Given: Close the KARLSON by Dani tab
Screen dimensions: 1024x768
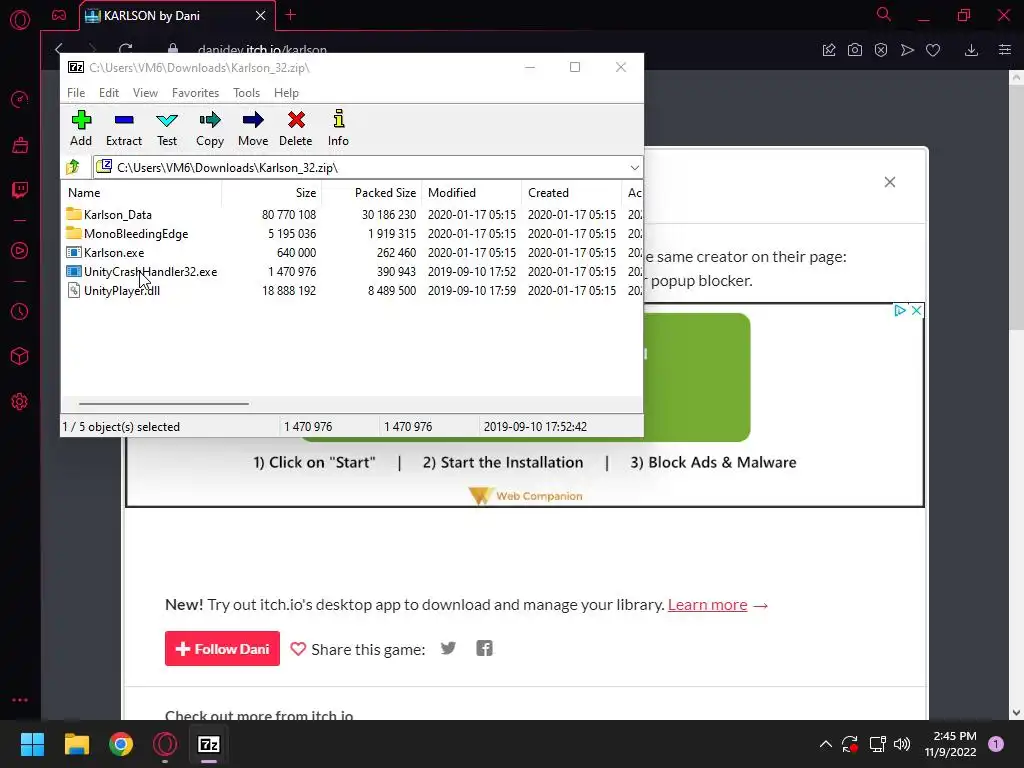Looking at the screenshot, I should click(260, 16).
